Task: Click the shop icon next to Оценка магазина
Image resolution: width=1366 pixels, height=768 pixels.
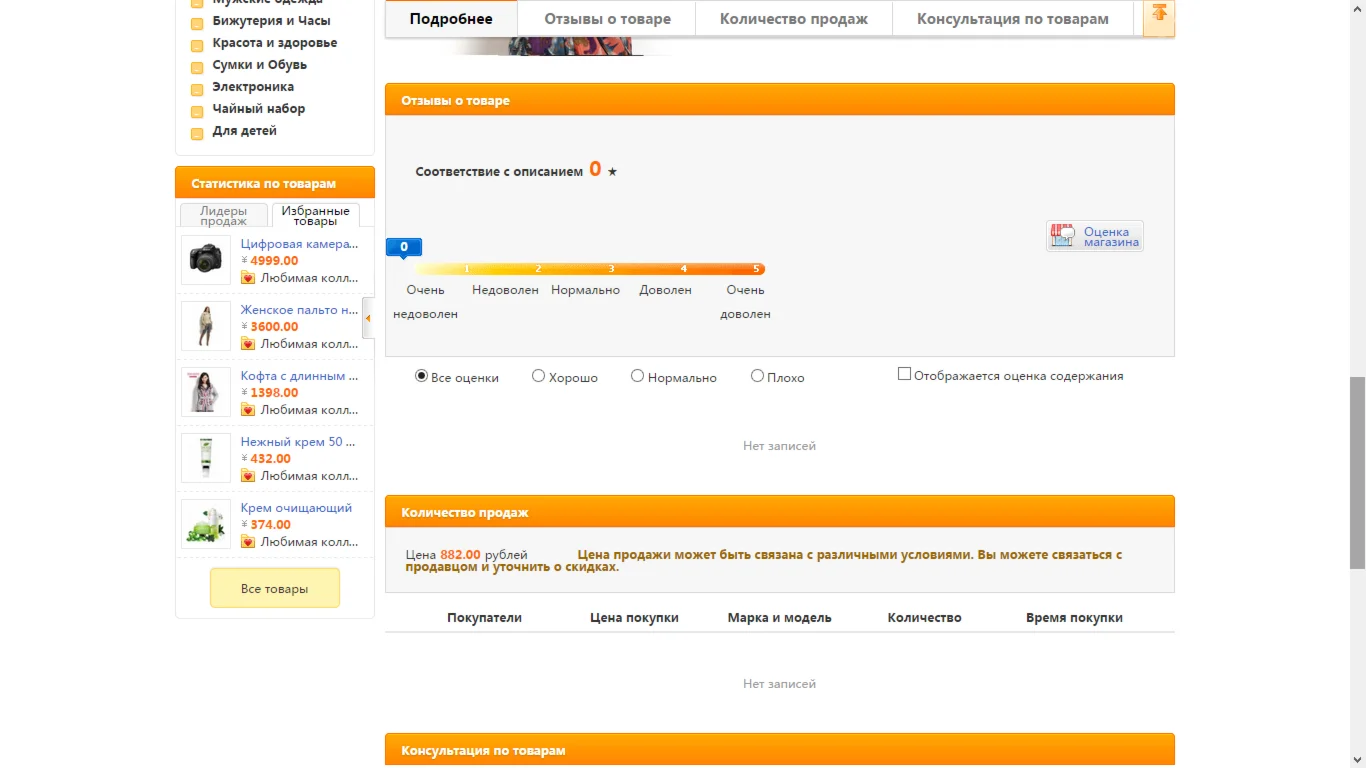Action: point(1062,236)
